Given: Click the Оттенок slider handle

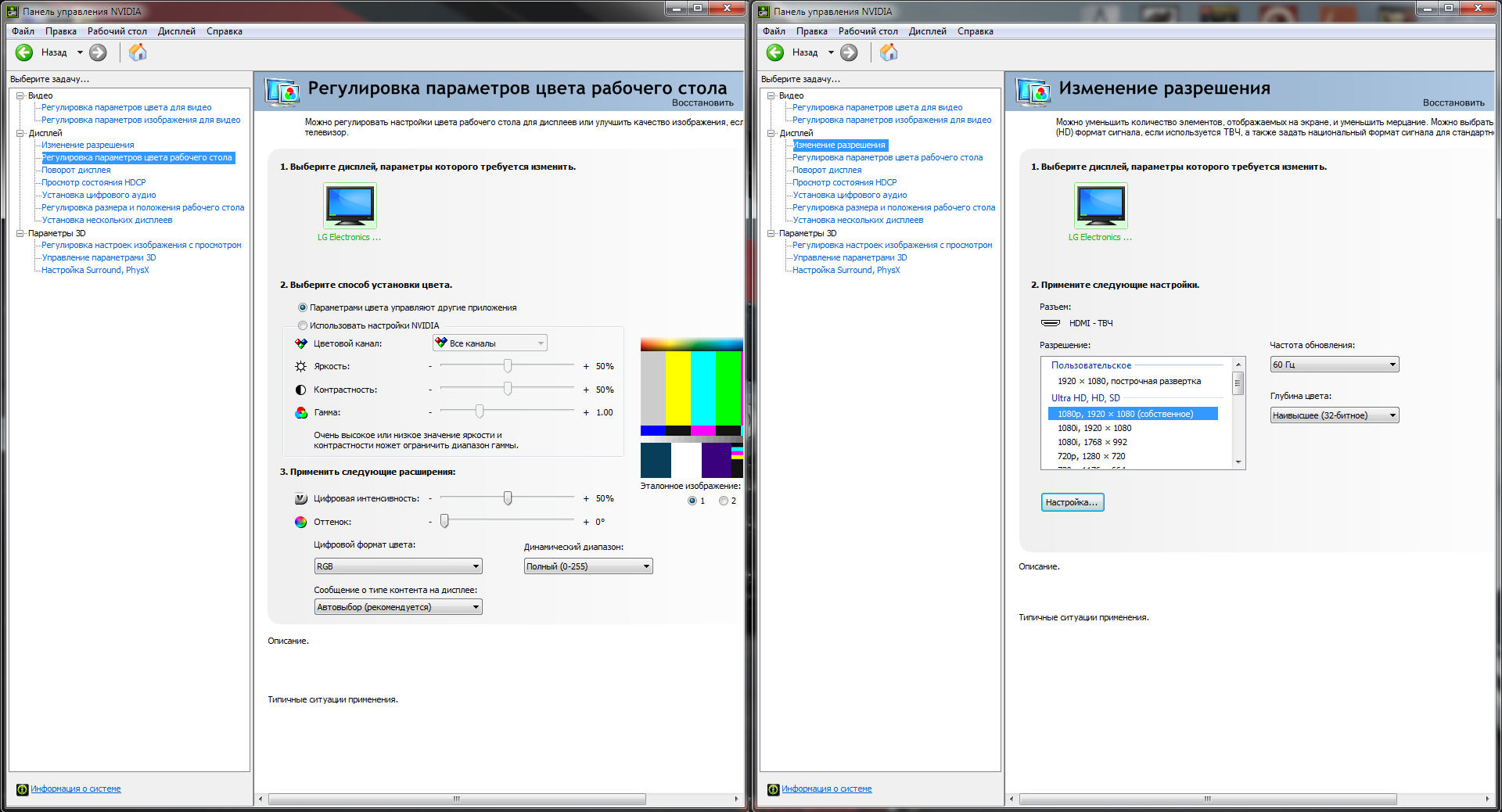Looking at the screenshot, I should 444,522.
